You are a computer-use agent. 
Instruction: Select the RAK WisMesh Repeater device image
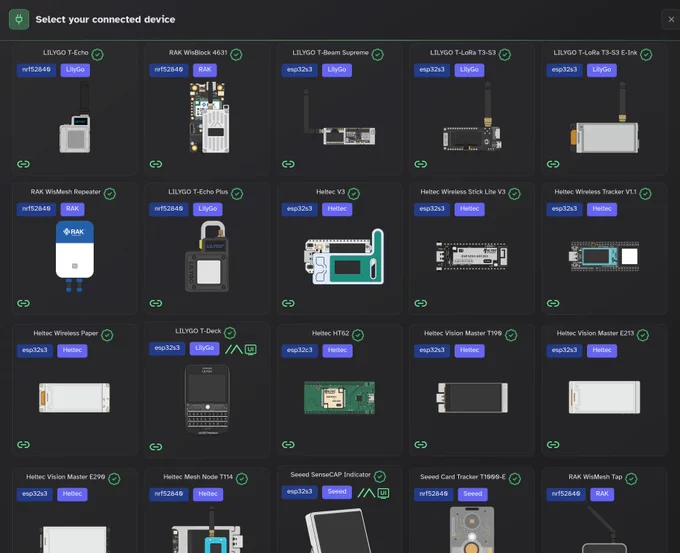tap(75, 256)
